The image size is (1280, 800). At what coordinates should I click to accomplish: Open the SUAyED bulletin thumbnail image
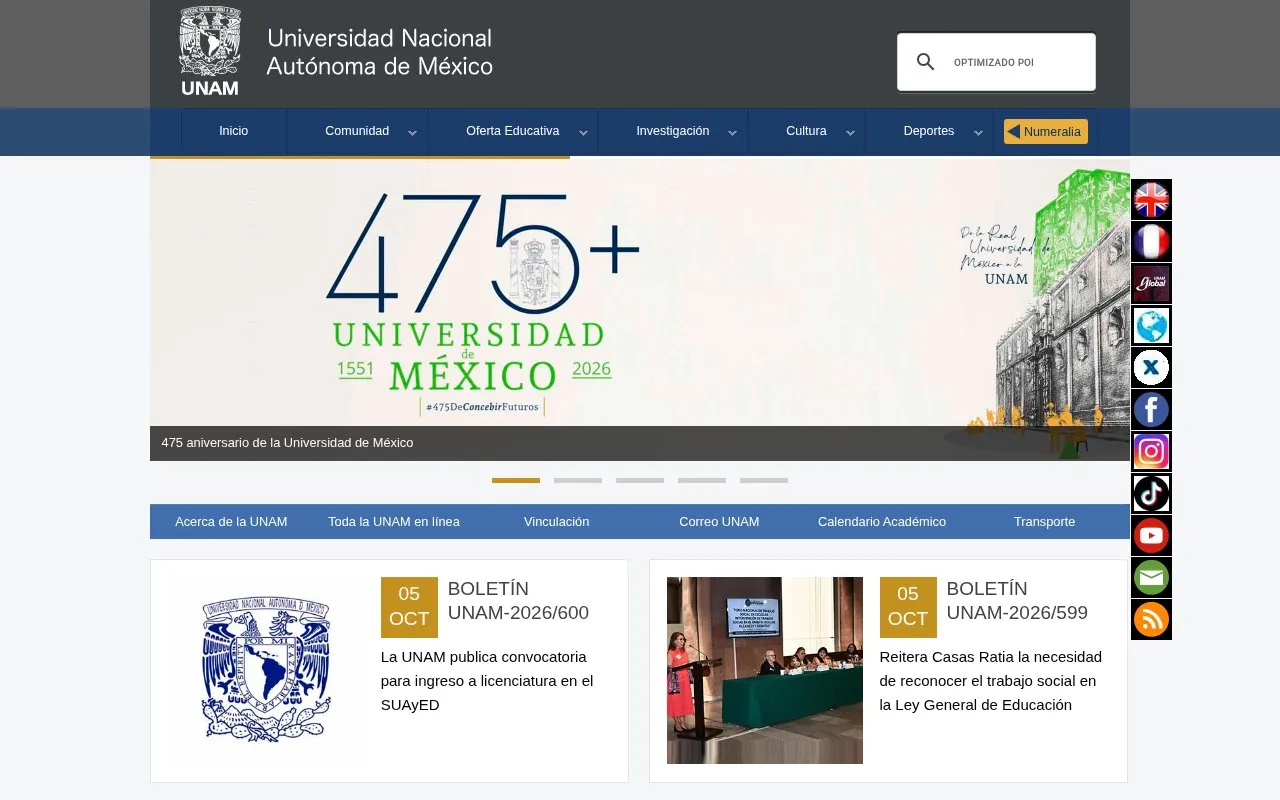pos(266,670)
